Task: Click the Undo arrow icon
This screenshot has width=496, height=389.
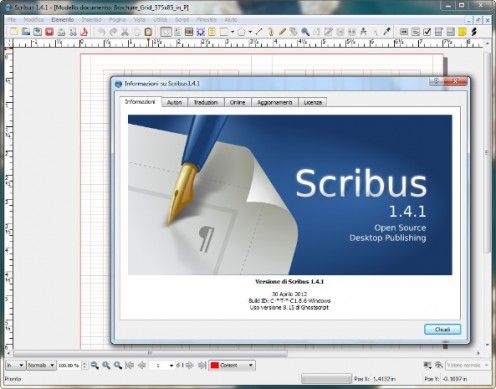Action: tap(101, 32)
